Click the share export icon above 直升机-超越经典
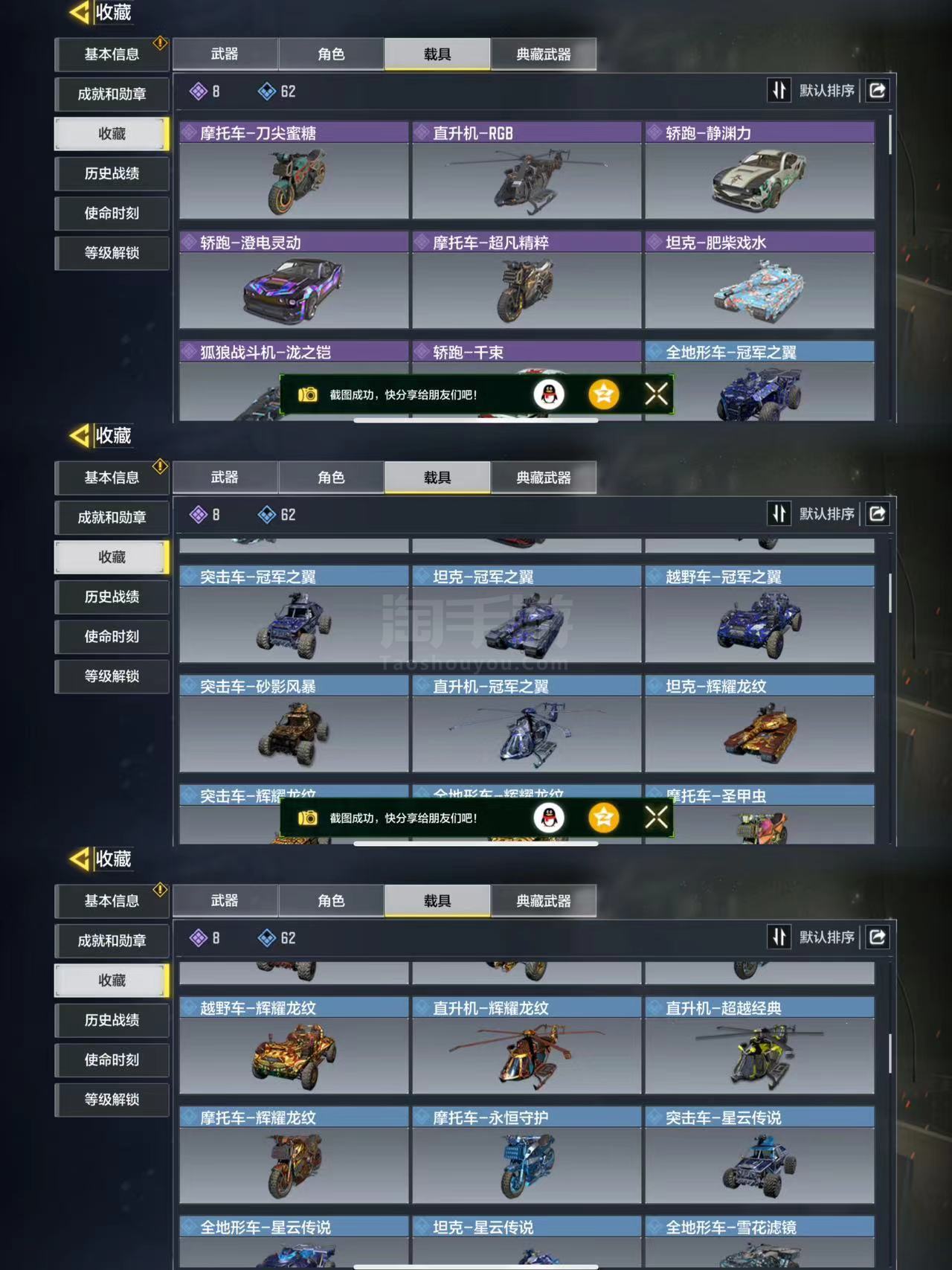Screen dimensions: 952x1270 pos(878,937)
